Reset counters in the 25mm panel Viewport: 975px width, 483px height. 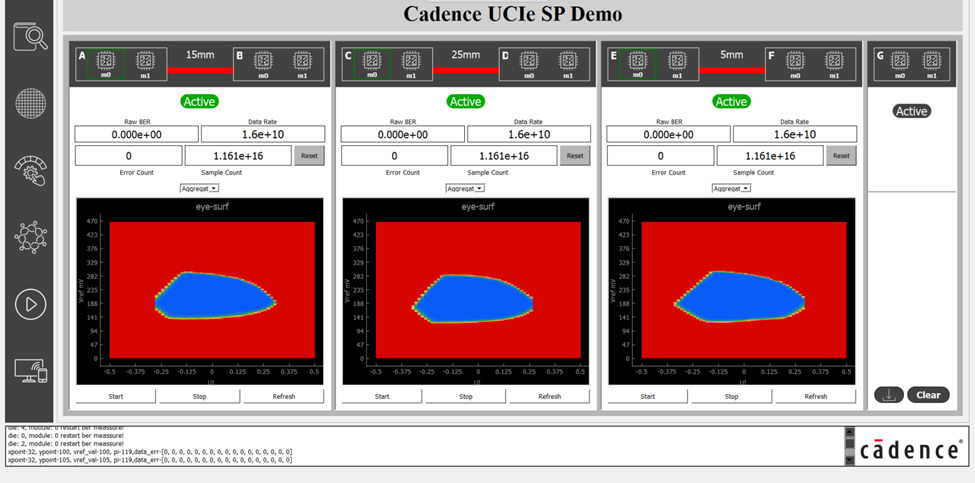point(575,156)
